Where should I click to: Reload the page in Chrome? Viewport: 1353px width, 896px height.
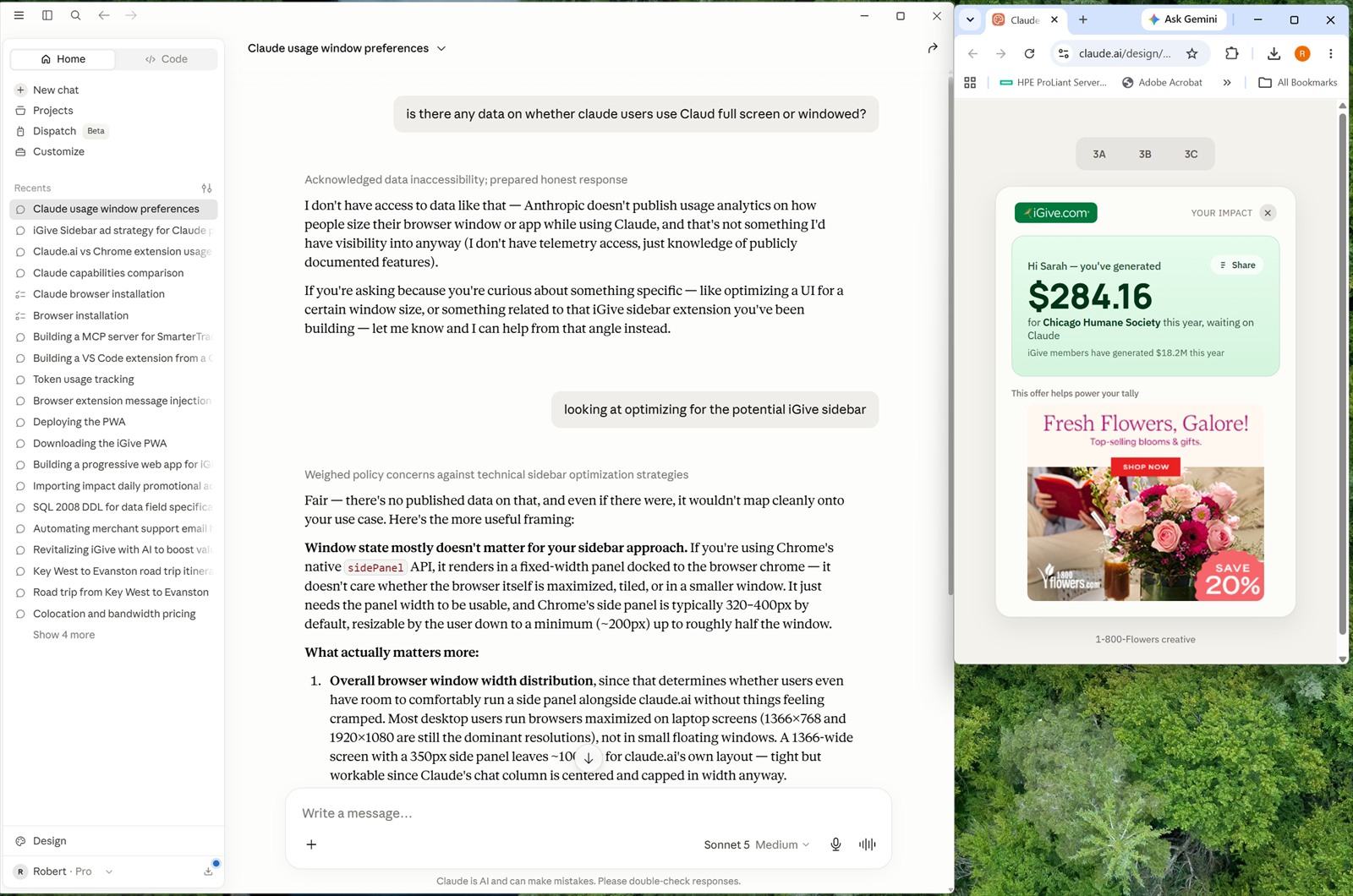[x=1029, y=53]
